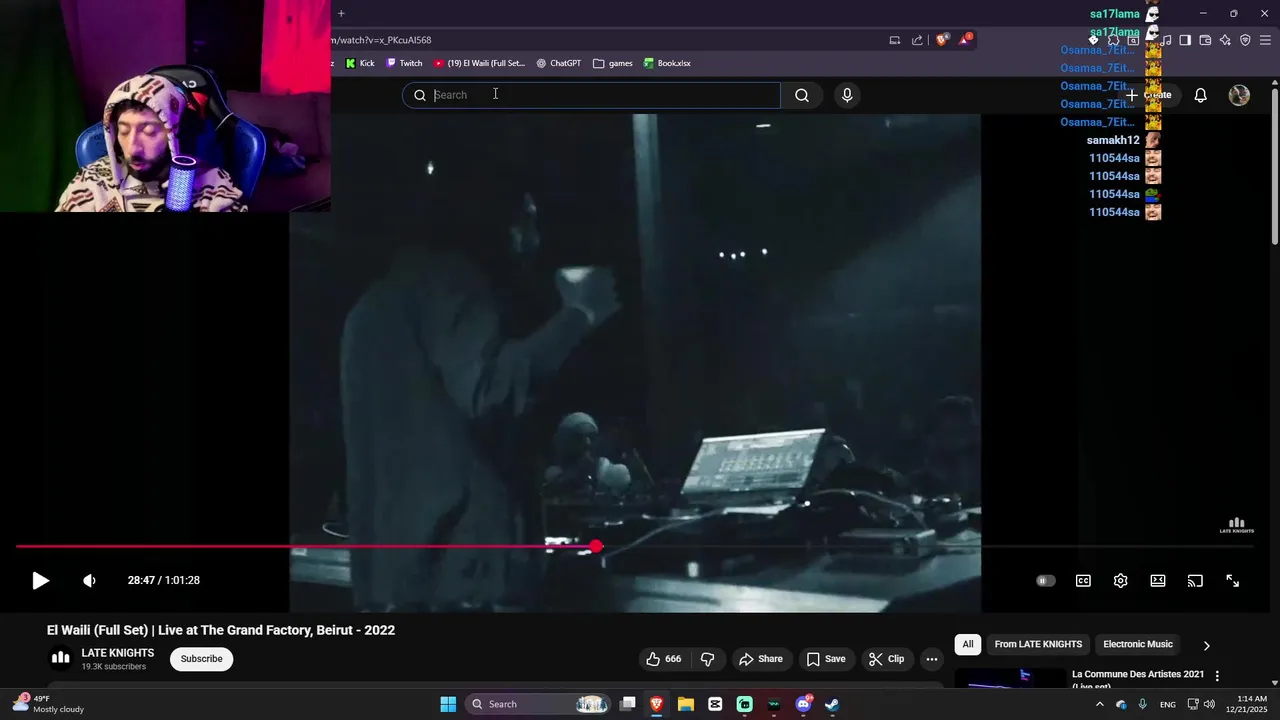Toggle closed captions CC button
Viewport: 1280px width, 720px height.
[x=1083, y=581]
